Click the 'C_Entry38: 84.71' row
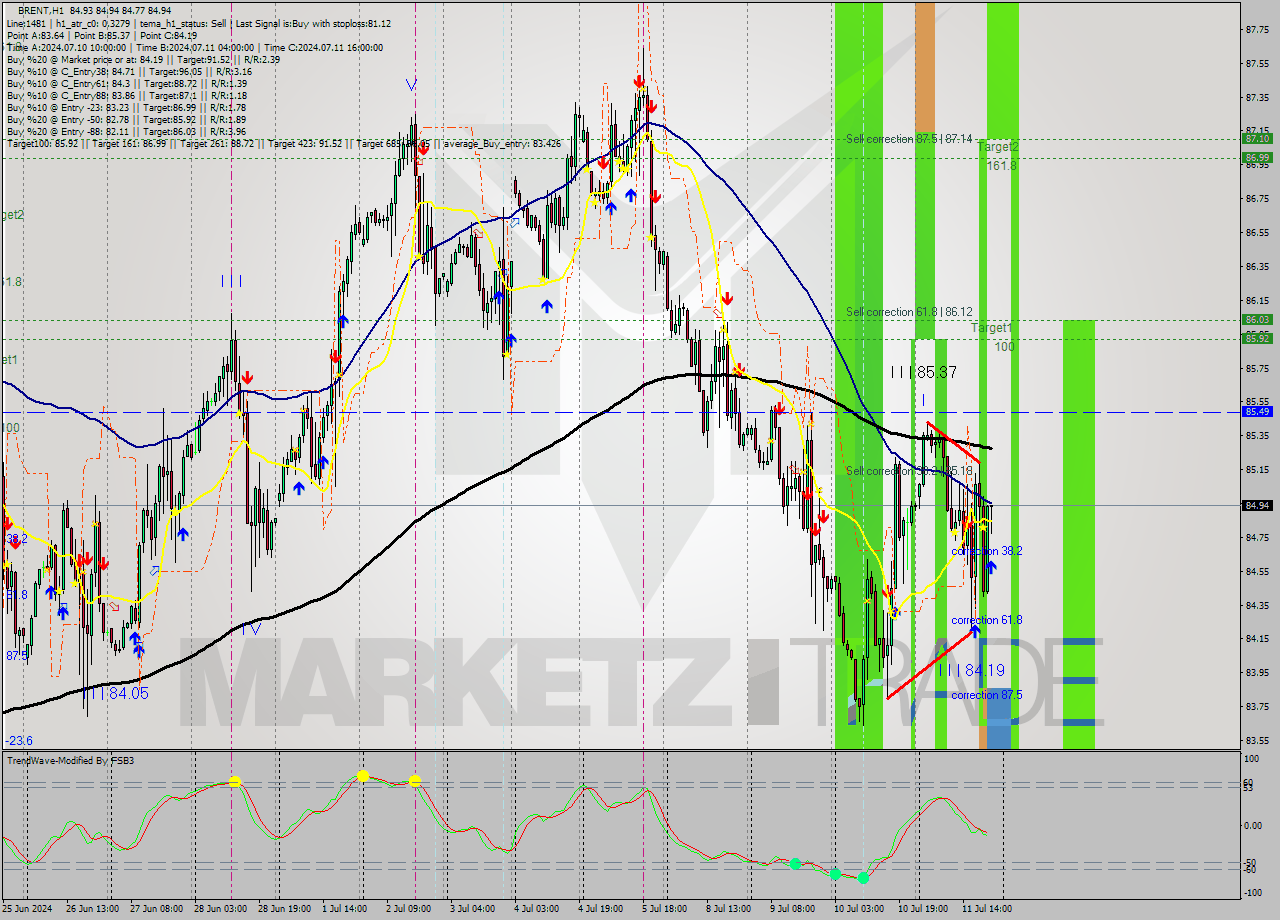Screen dimensions: 1280x920 coord(128,71)
